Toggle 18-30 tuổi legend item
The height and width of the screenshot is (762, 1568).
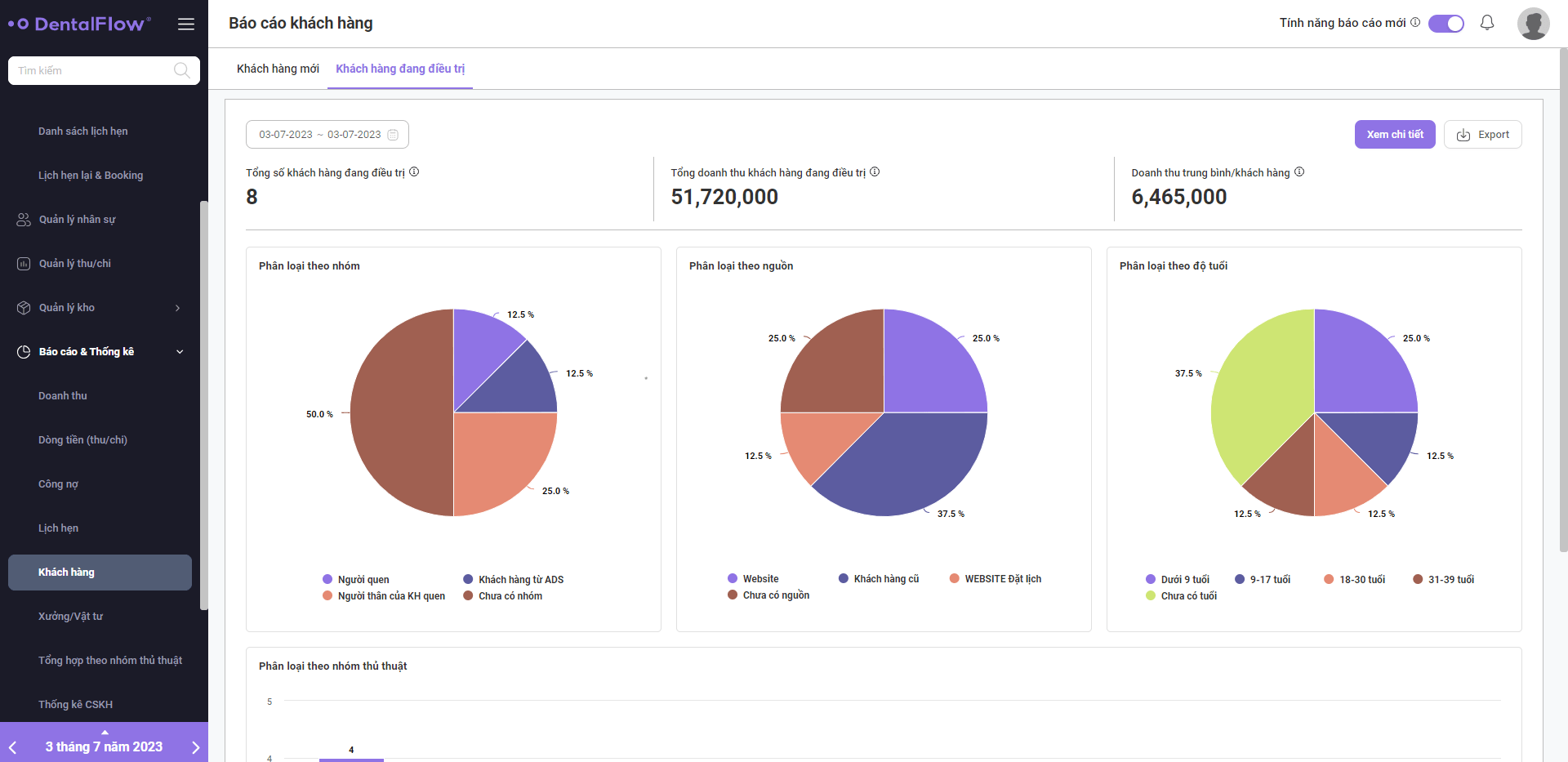pos(1355,580)
